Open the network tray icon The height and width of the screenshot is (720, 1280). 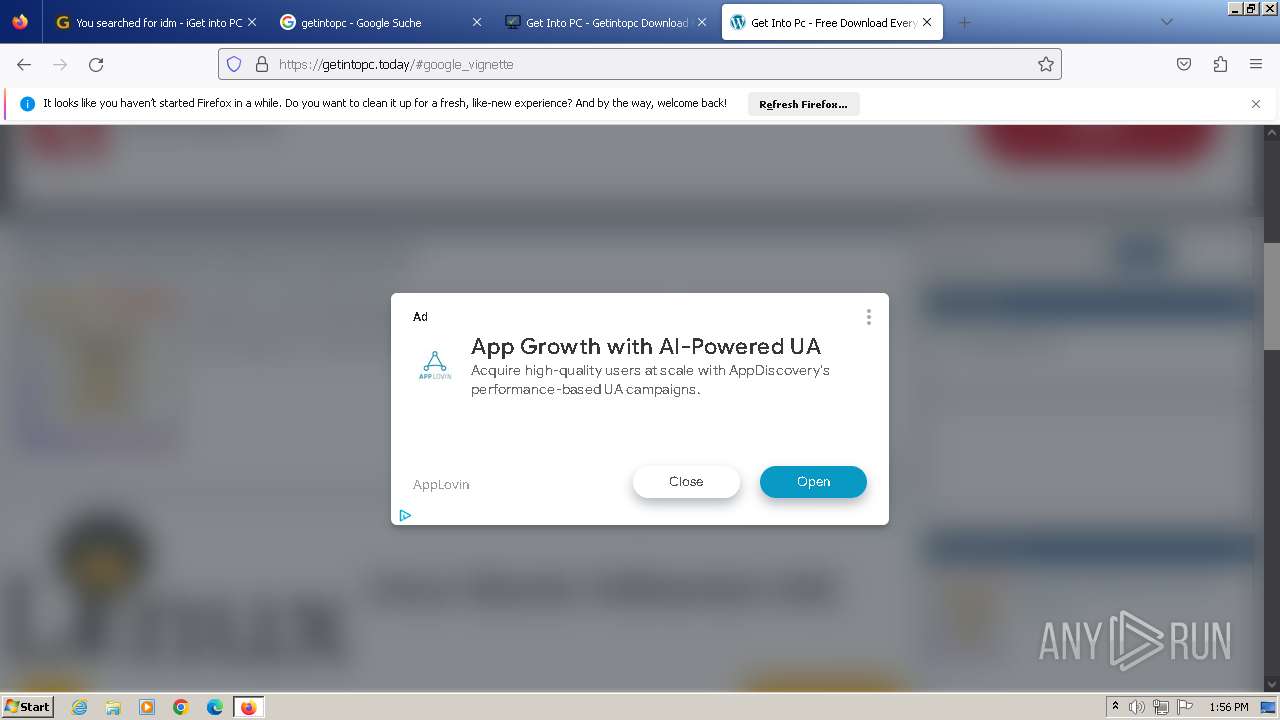[1161, 707]
